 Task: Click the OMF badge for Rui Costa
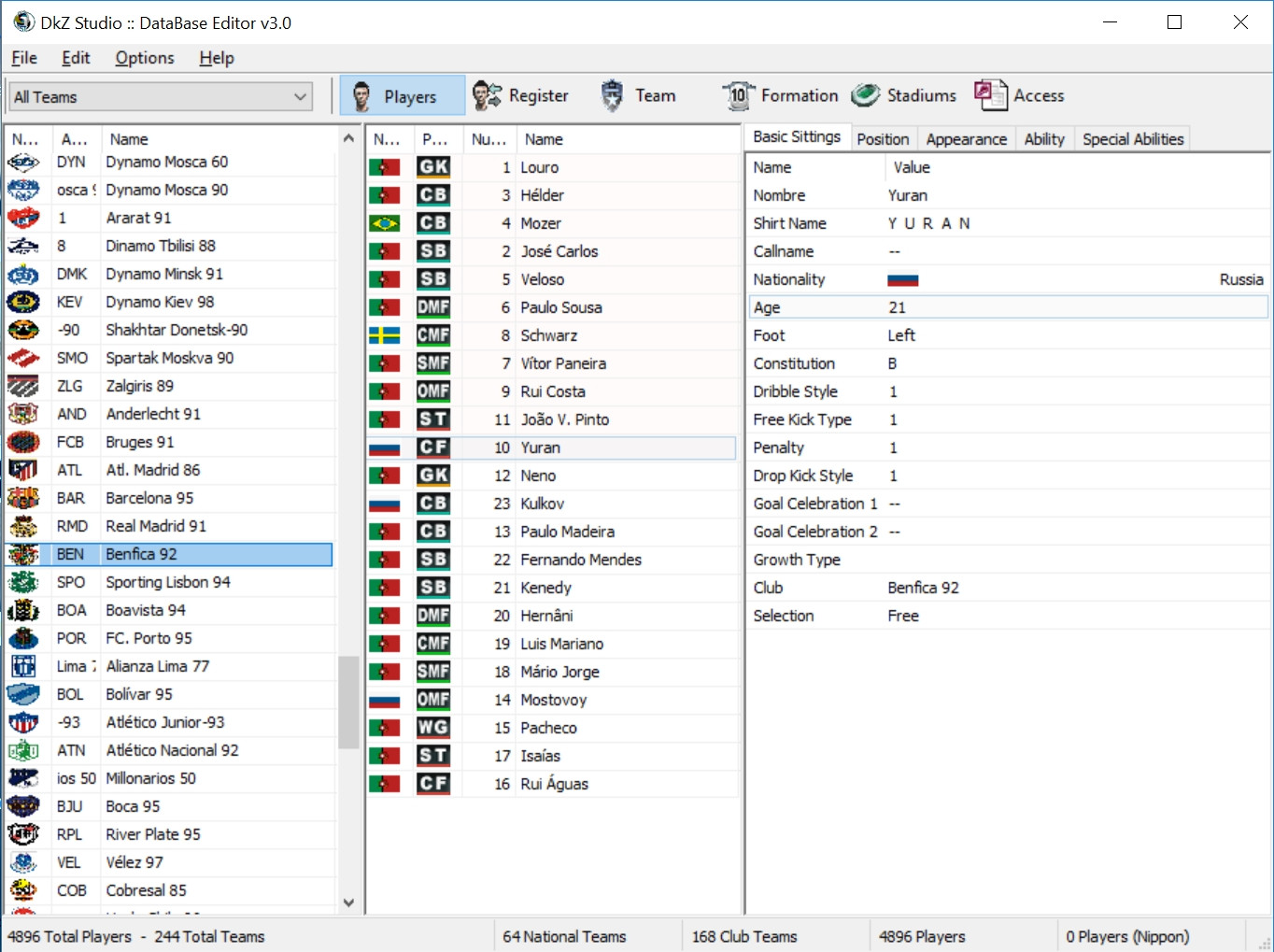pos(433,391)
